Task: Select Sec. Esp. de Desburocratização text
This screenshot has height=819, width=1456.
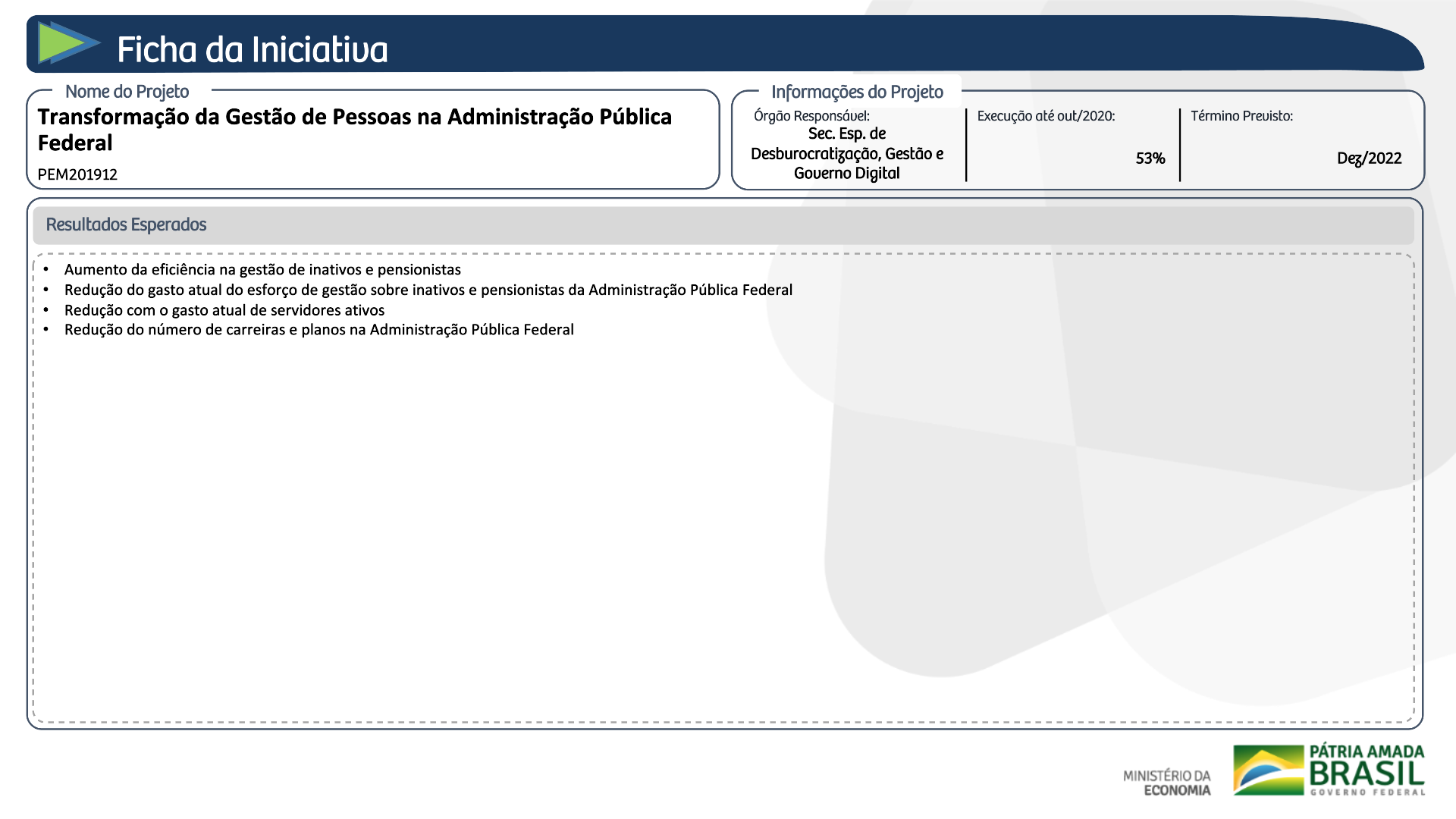Action: click(846, 153)
